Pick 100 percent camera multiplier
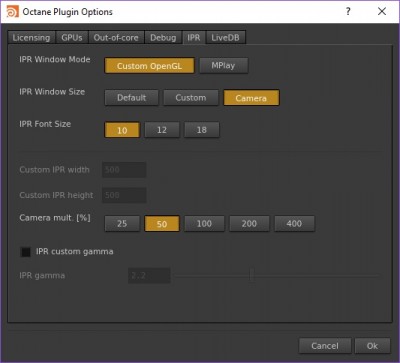This screenshot has height=363, width=400. point(204,223)
